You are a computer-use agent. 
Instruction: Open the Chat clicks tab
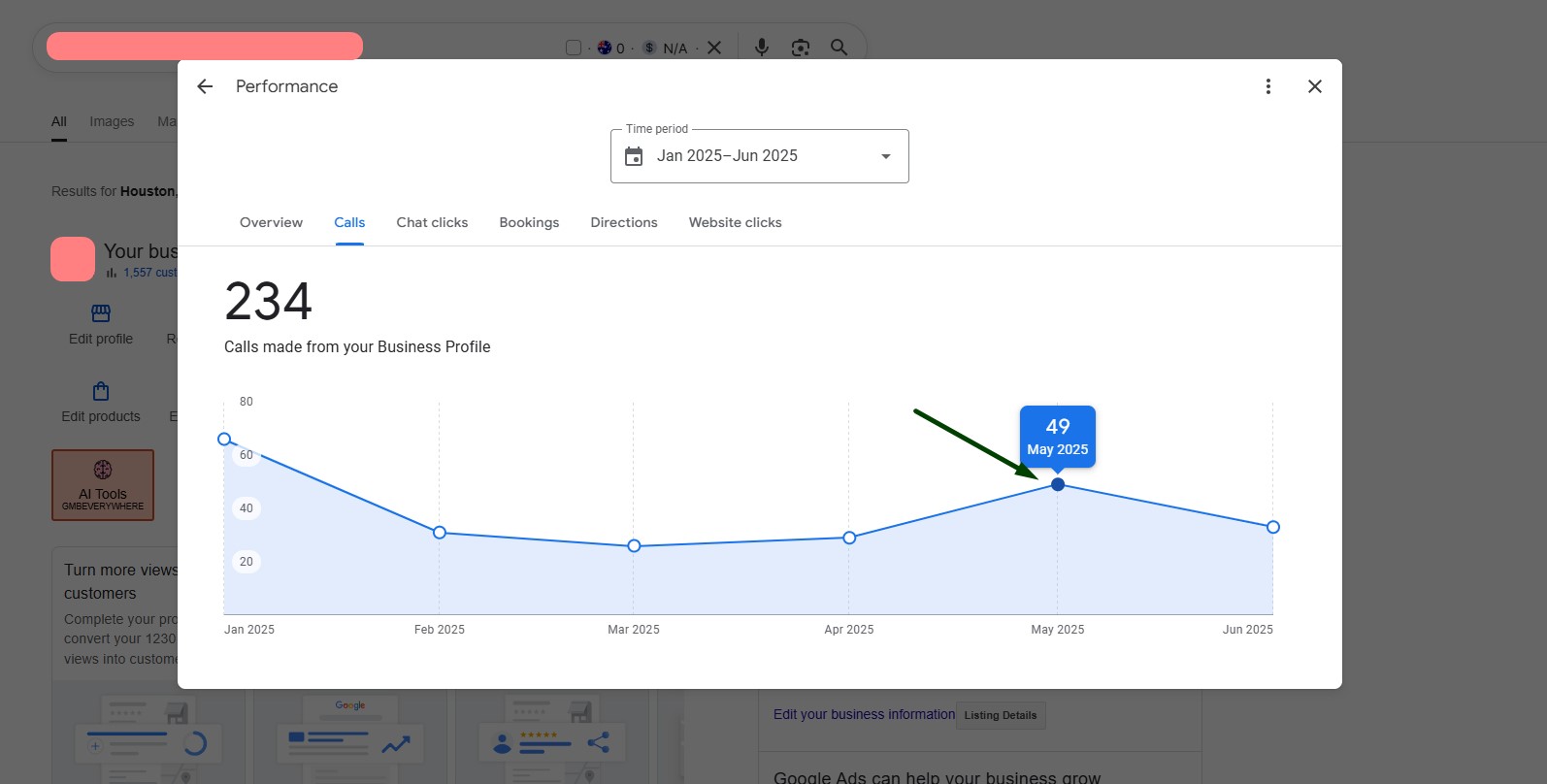pyautogui.click(x=432, y=222)
